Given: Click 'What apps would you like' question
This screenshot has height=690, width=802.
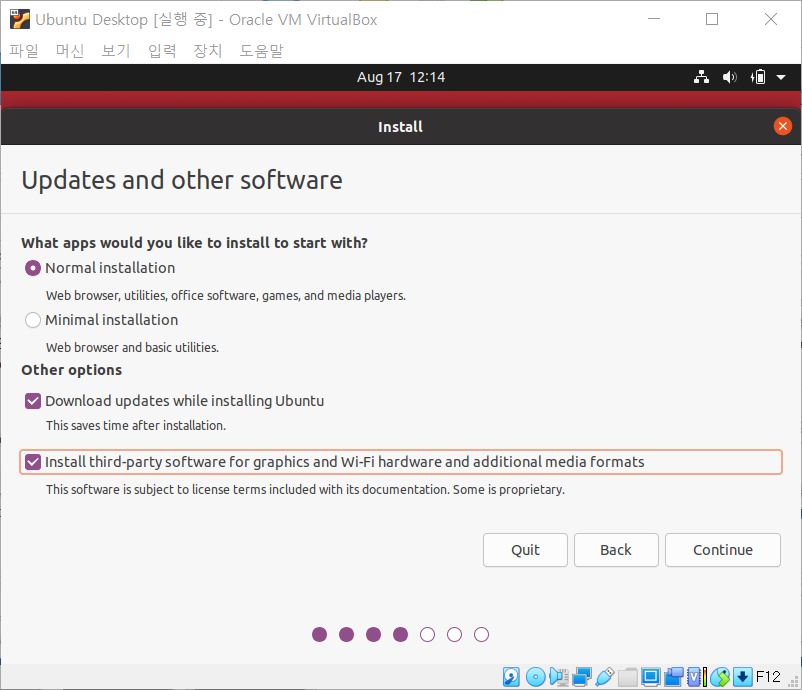Looking at the screenshot, I should click(194, 243).
